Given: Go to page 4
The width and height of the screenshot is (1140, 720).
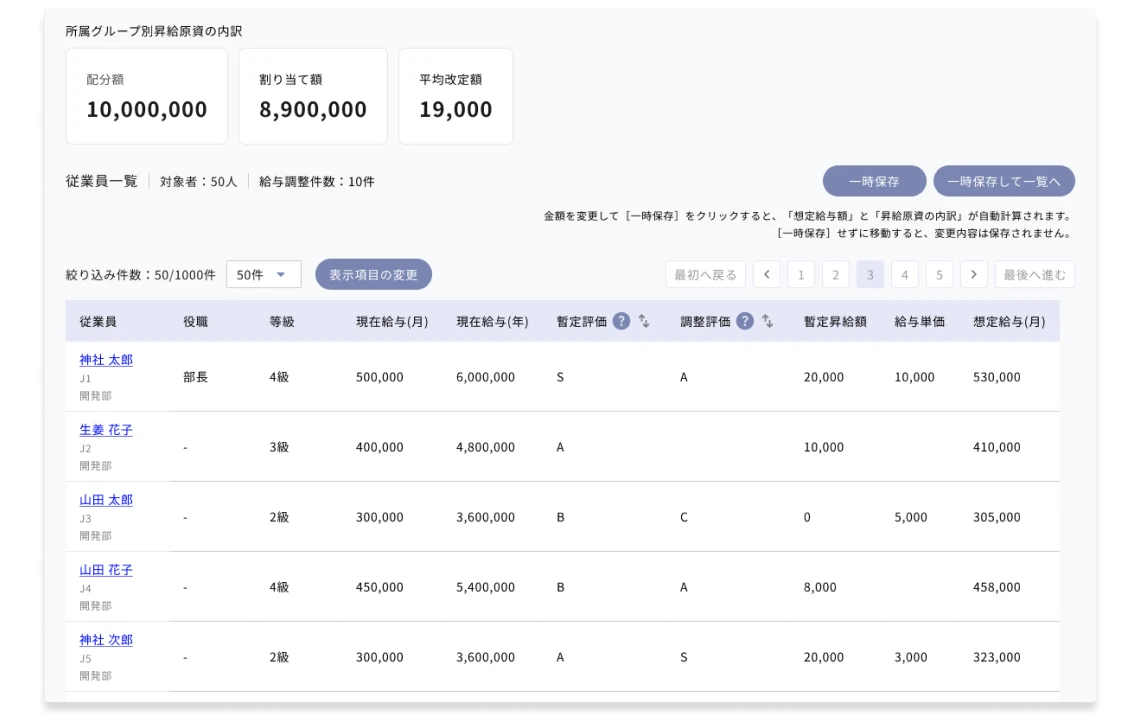Looking at the screenshot, I should click(904, 274).
